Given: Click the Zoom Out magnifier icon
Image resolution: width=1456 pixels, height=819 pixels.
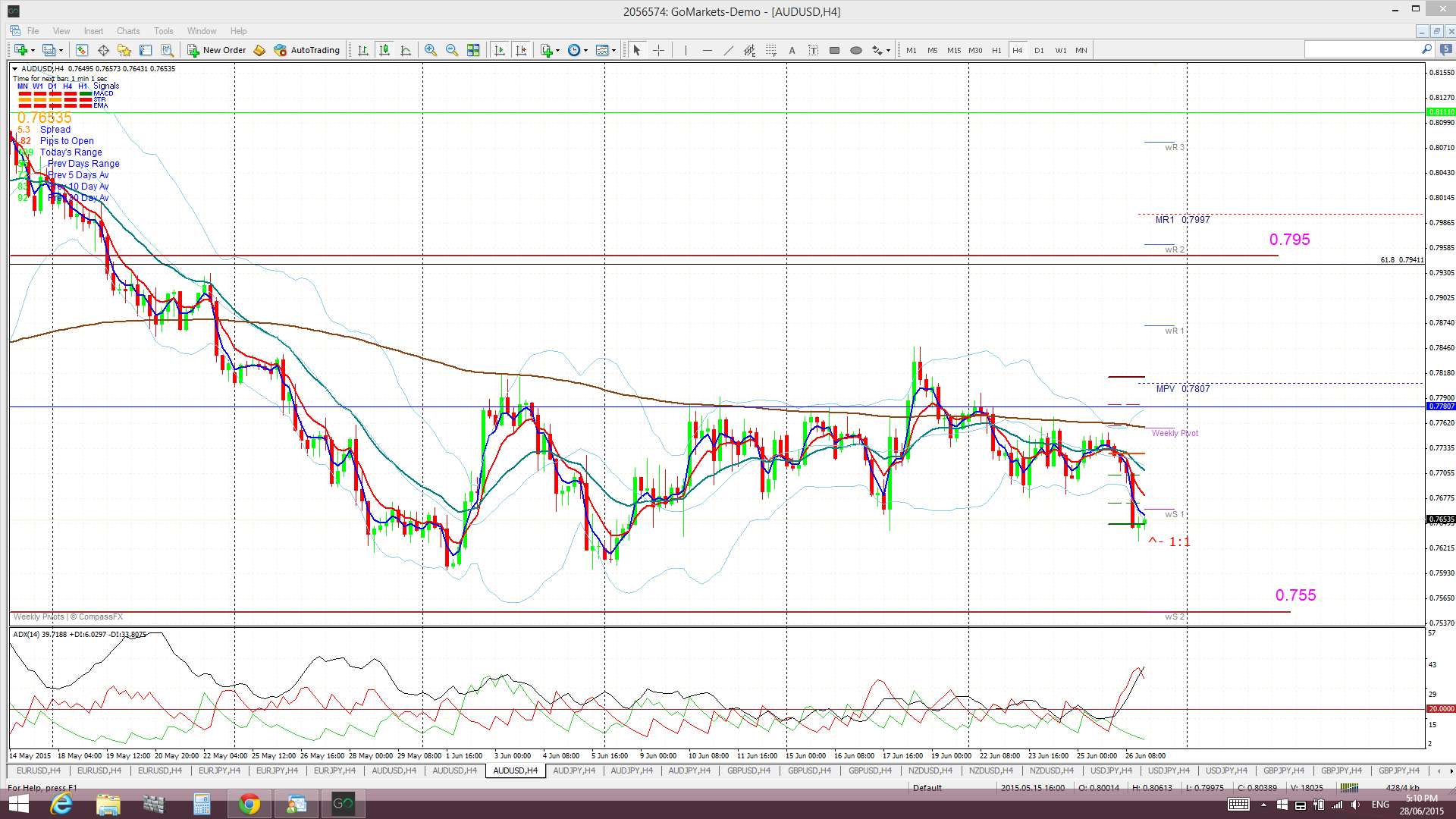Looking at the screenshot, I should [452, 50].
